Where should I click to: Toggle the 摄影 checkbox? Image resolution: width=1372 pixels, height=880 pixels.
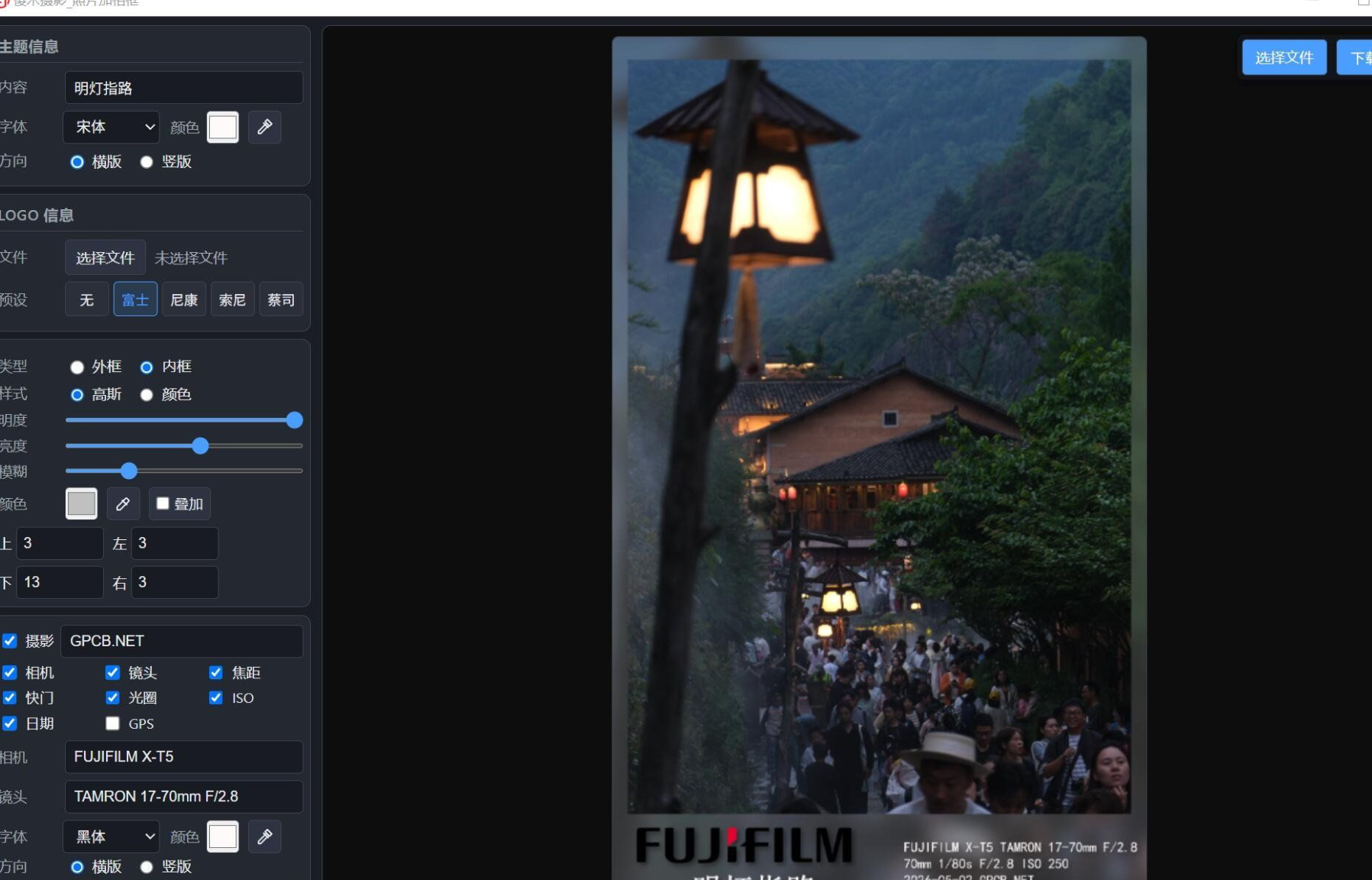10,641
